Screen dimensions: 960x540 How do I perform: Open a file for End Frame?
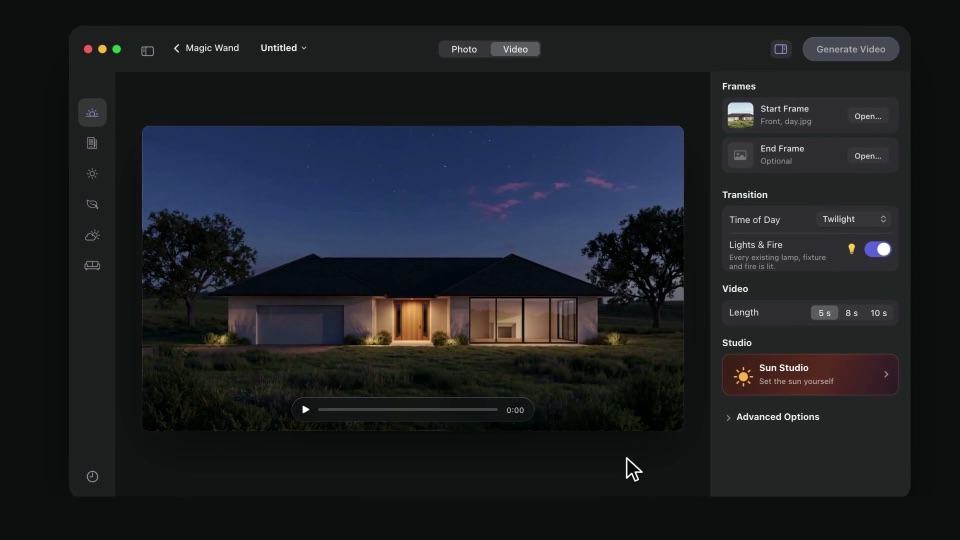point(868,156)
